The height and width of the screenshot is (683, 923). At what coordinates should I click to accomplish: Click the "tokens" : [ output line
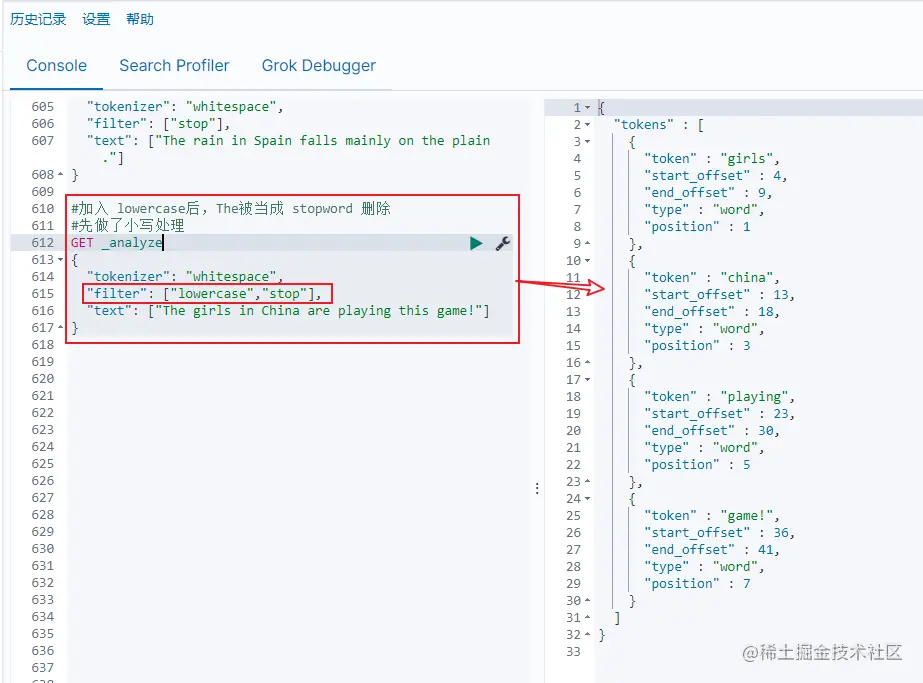(x=659, y=125)
